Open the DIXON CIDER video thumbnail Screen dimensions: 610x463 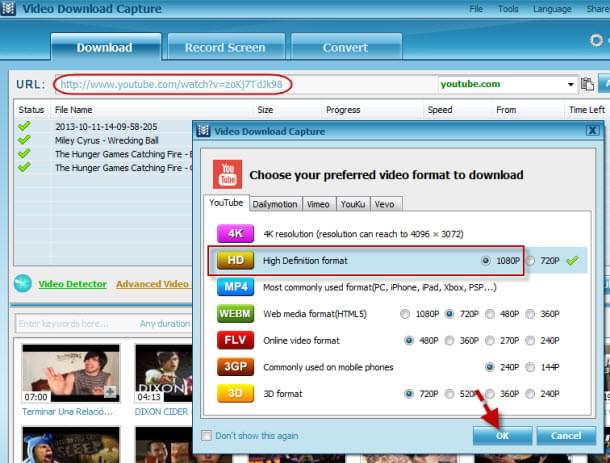coord(164,373)
